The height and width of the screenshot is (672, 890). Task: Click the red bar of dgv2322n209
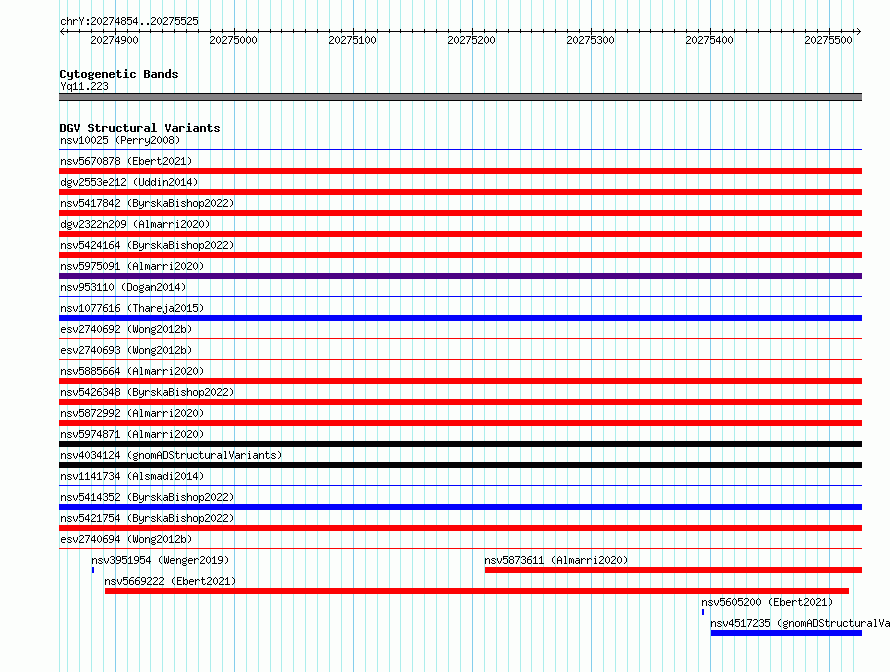(460, 234)
